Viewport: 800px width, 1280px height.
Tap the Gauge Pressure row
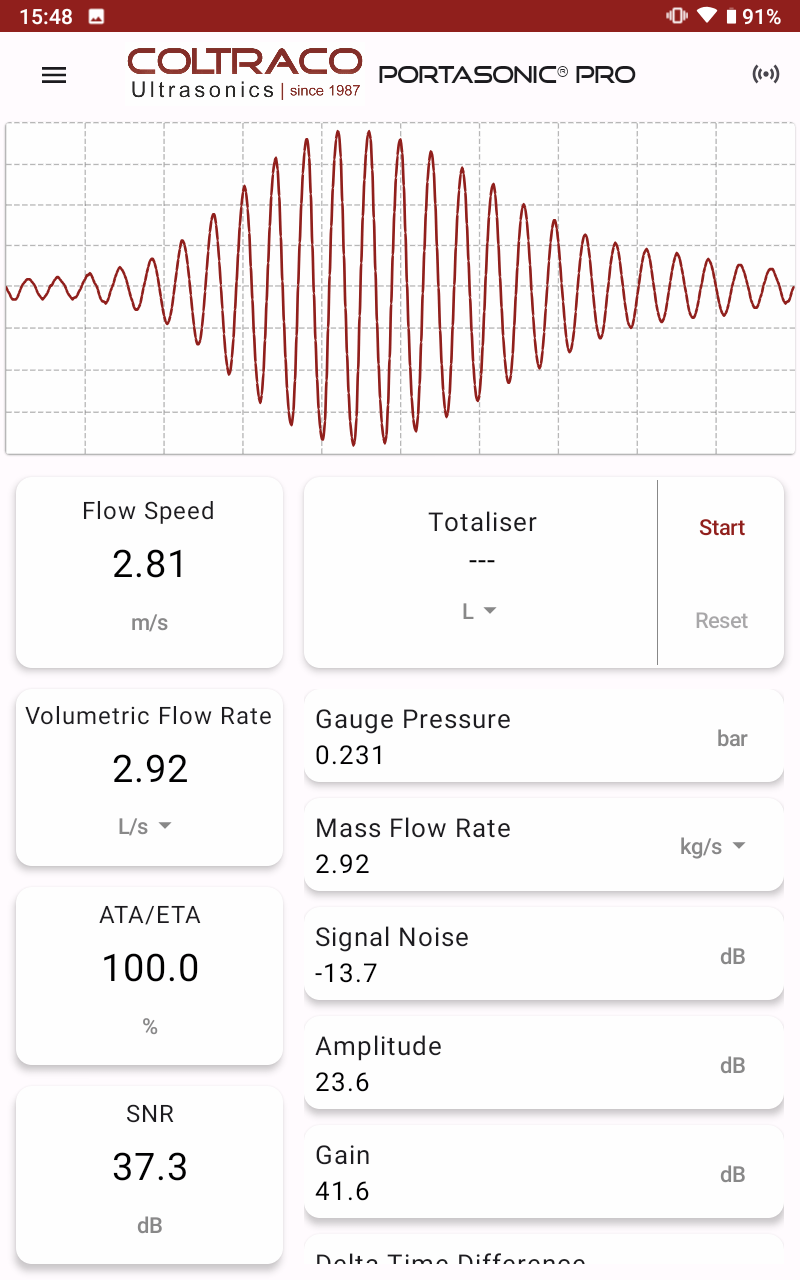point(543,737)
